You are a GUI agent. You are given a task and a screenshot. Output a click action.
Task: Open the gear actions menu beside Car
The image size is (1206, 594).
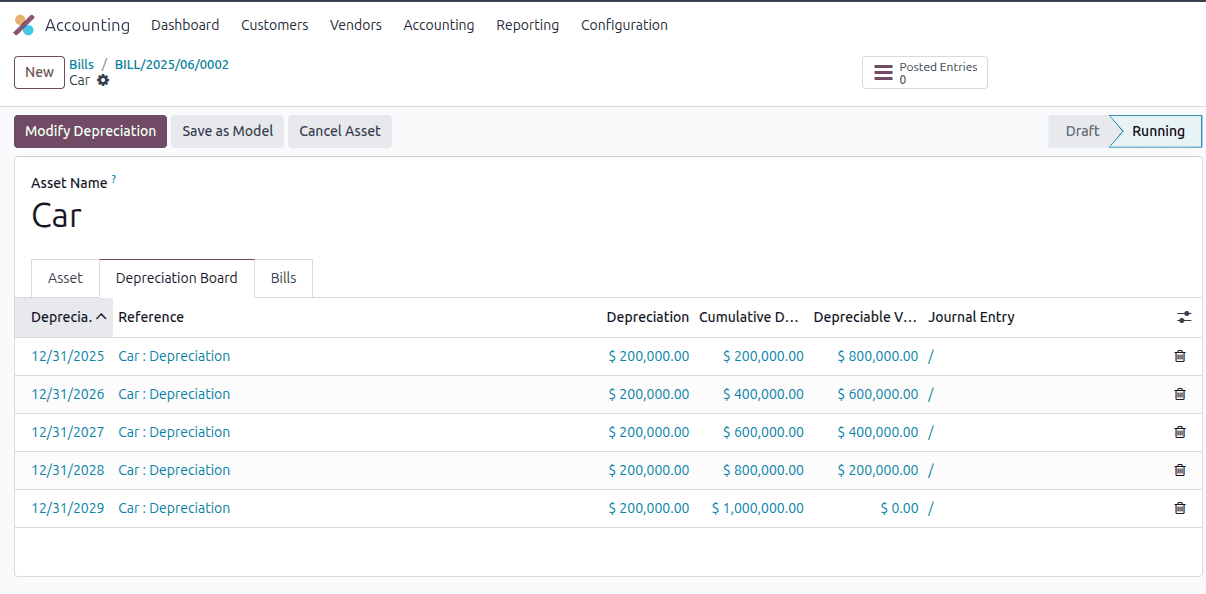103,80
